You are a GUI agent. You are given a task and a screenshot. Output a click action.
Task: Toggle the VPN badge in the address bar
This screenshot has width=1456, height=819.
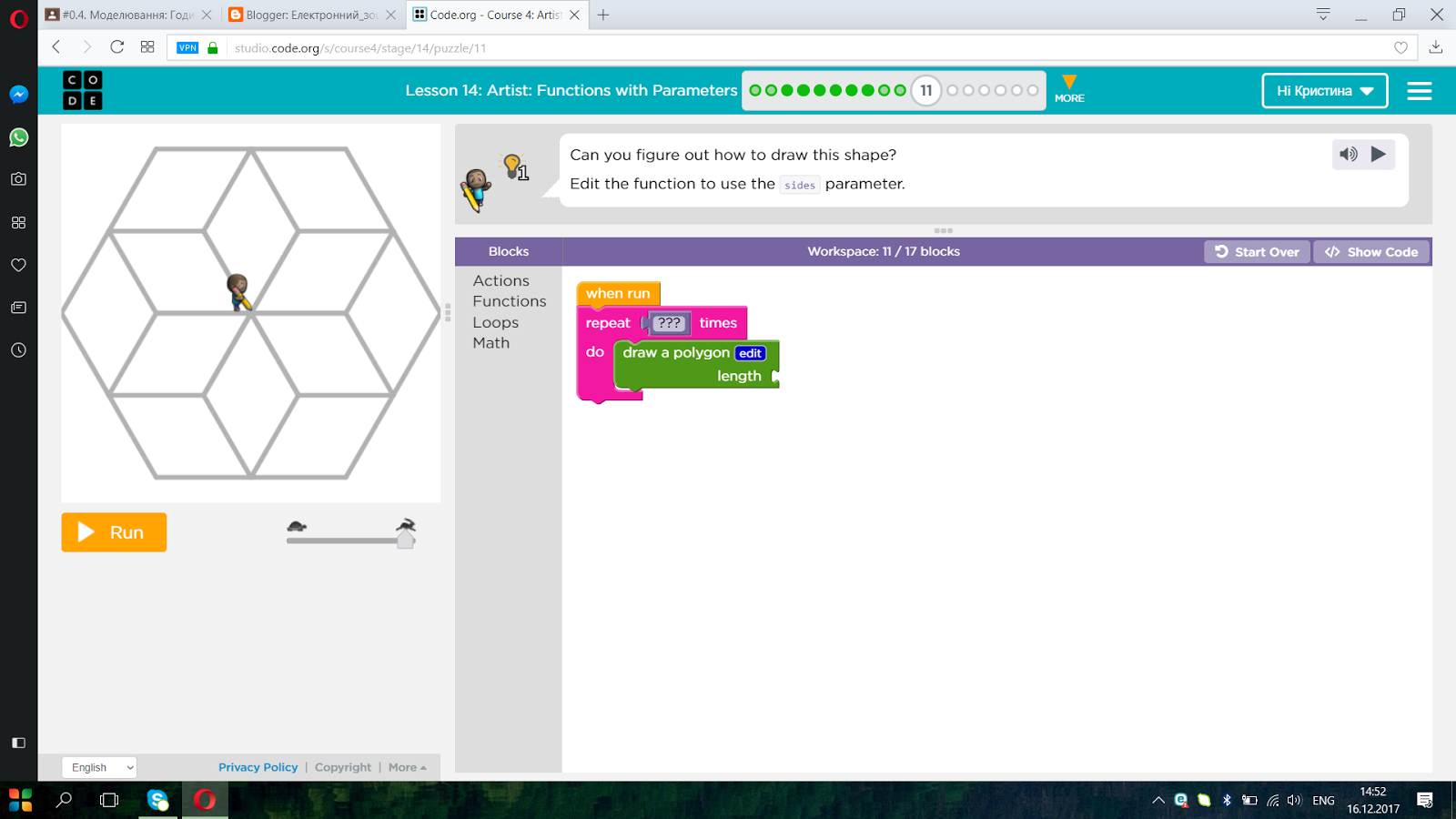(x=187, y=48)
